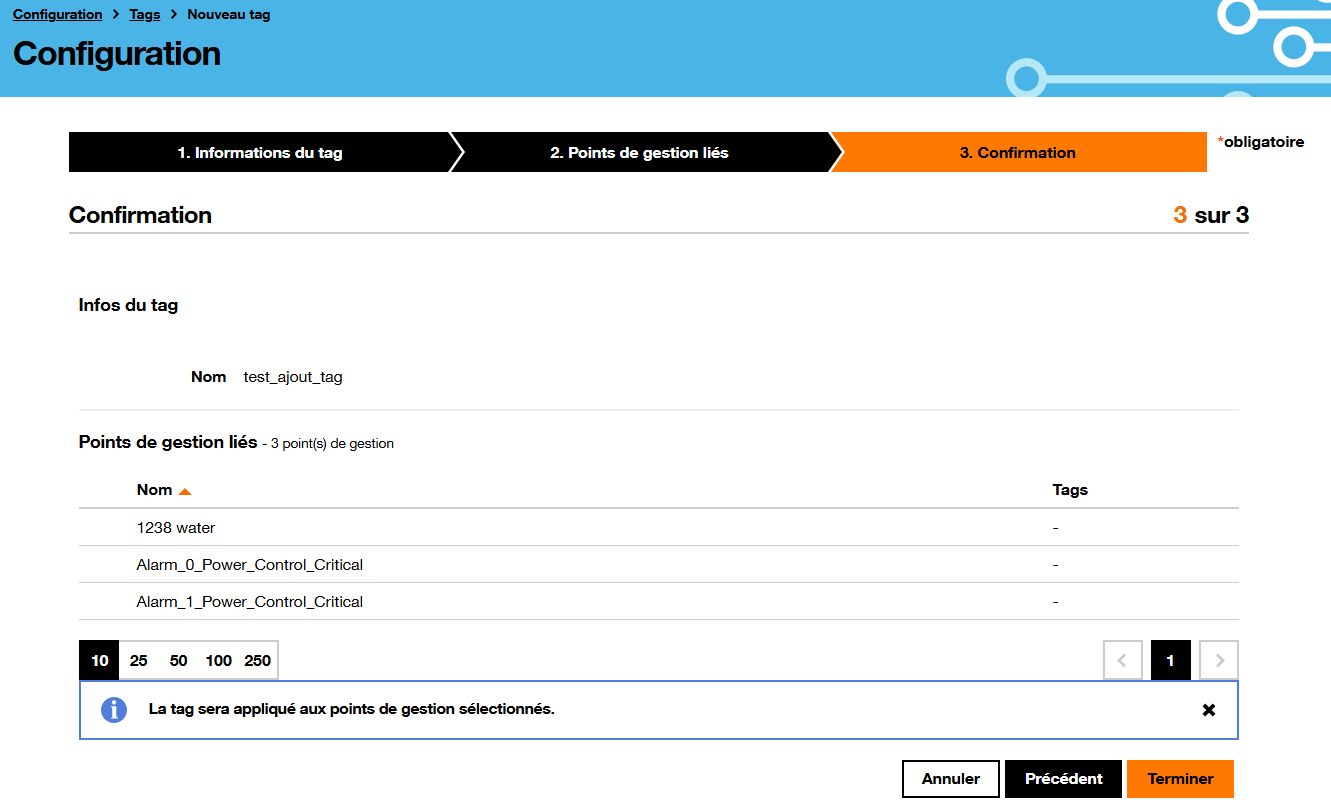Click the Alarm_0_Power_Control_Critical row
The image size is (1331, 808).
coord(249,564)
